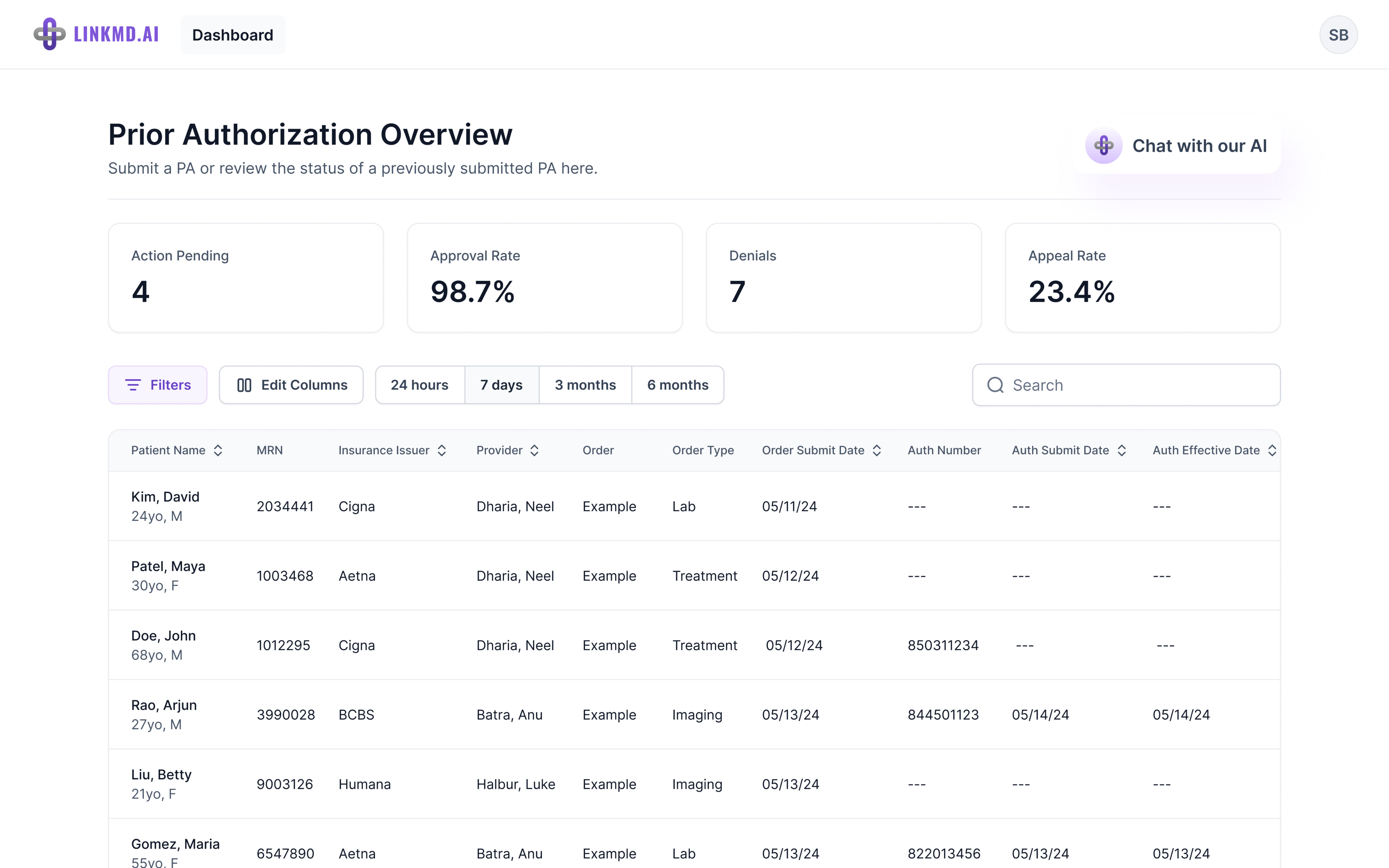Sort by Patient Name arrows icon
The height and width of the screenshot is (868, 1389).
point(218,451)
